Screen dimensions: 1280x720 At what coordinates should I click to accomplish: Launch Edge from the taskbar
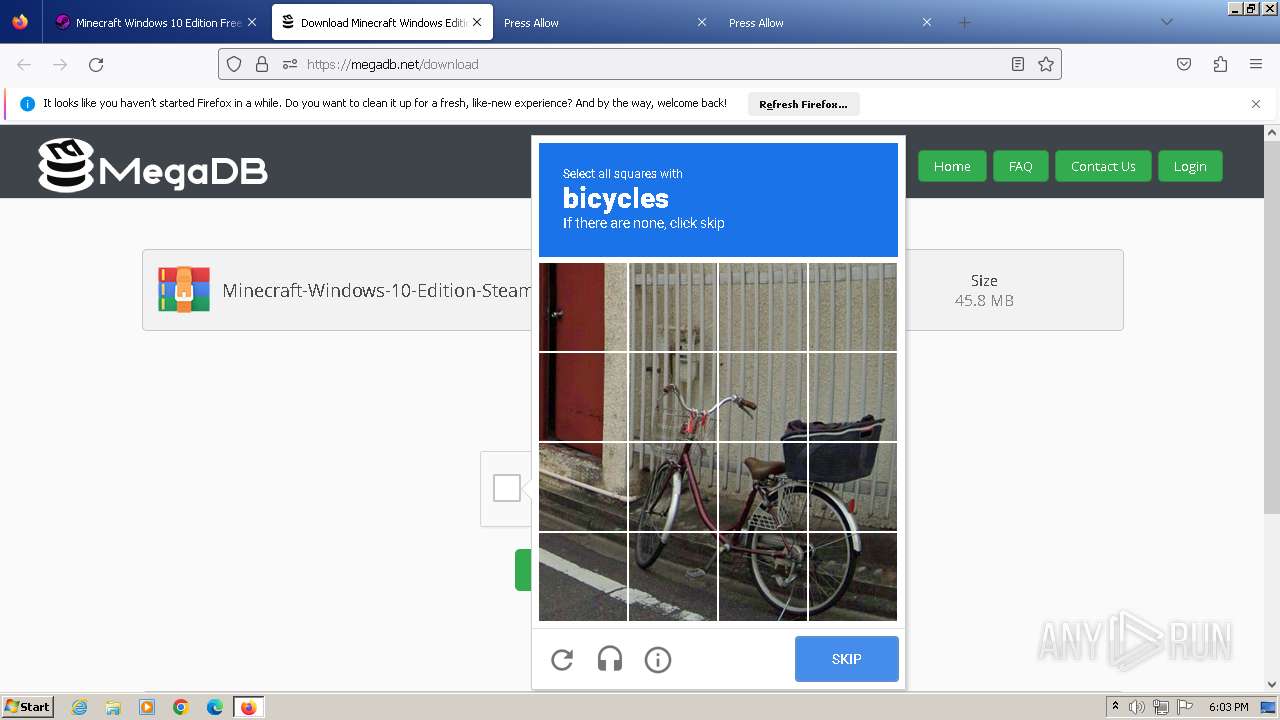click(215, 707)
